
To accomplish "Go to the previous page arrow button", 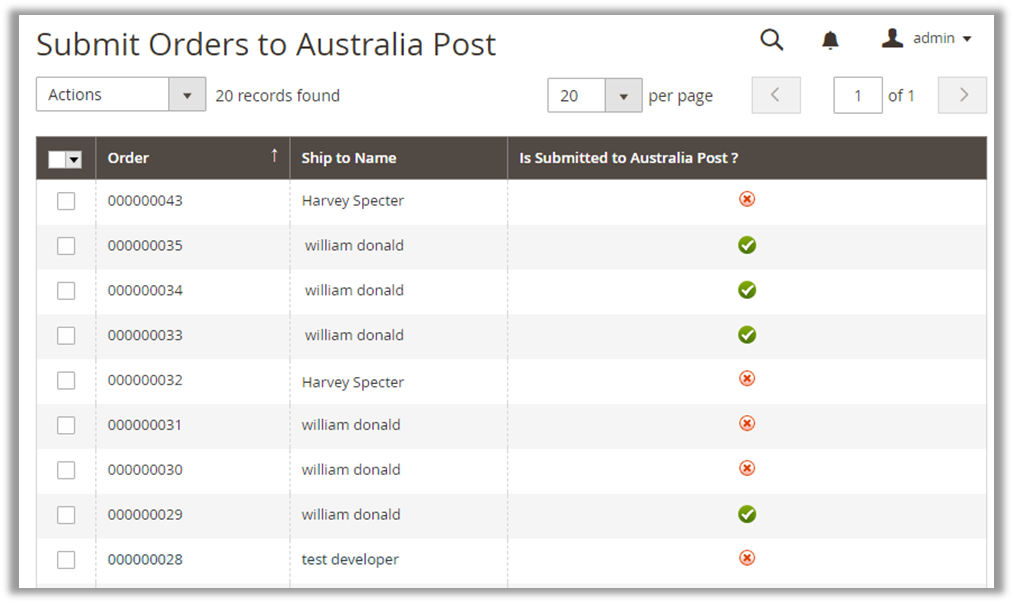I will [776, 95].
